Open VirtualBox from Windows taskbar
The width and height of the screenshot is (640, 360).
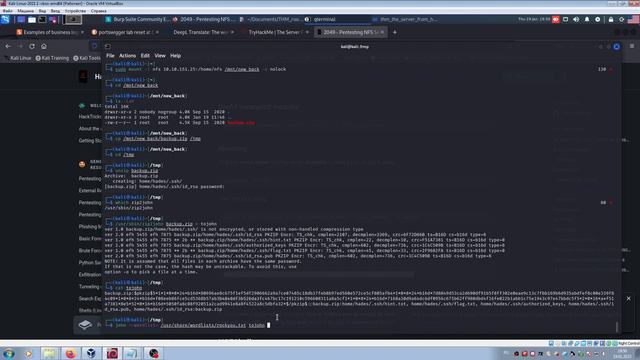point(91,353)
